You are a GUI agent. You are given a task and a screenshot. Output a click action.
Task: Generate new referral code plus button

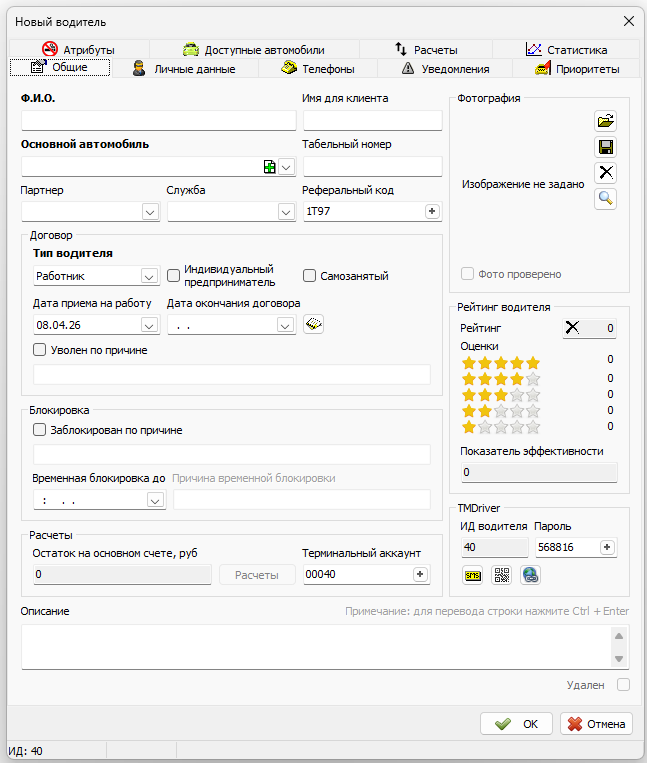(432, 211)
